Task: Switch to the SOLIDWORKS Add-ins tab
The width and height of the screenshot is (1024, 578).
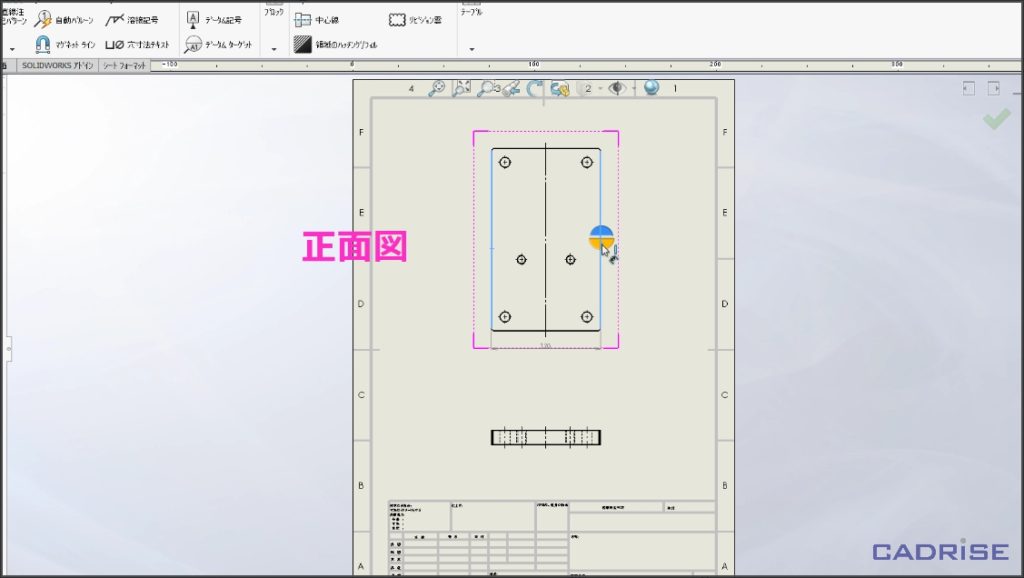Action: click(x=58, y=66)
